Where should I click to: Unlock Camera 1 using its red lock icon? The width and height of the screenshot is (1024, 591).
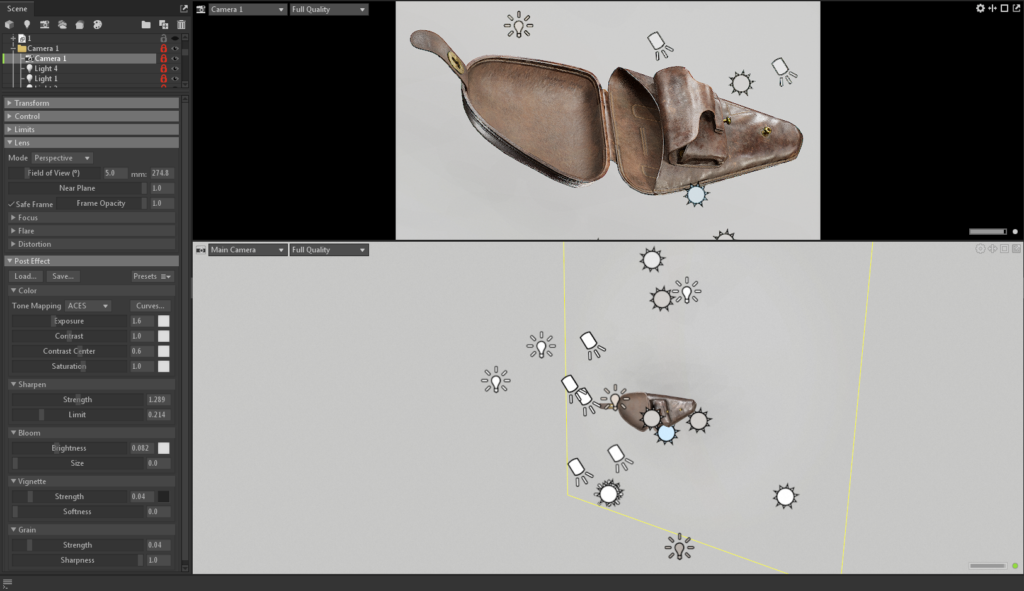164,58
